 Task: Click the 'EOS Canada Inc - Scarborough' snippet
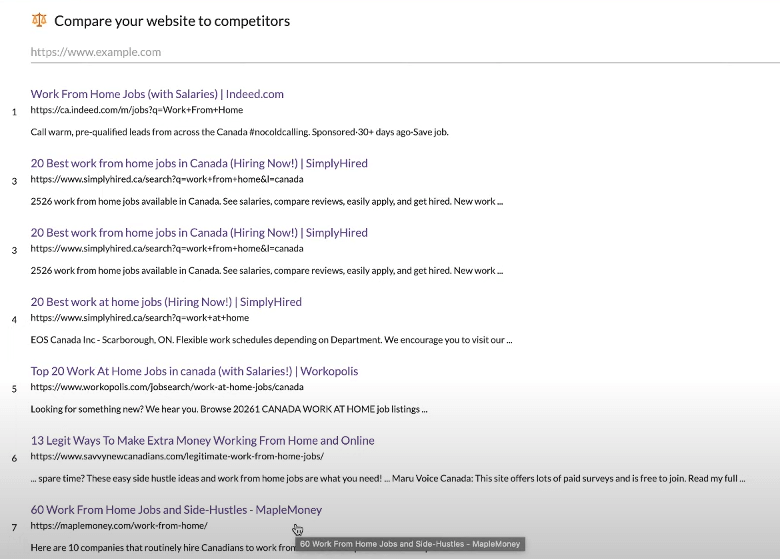point(271,340)
